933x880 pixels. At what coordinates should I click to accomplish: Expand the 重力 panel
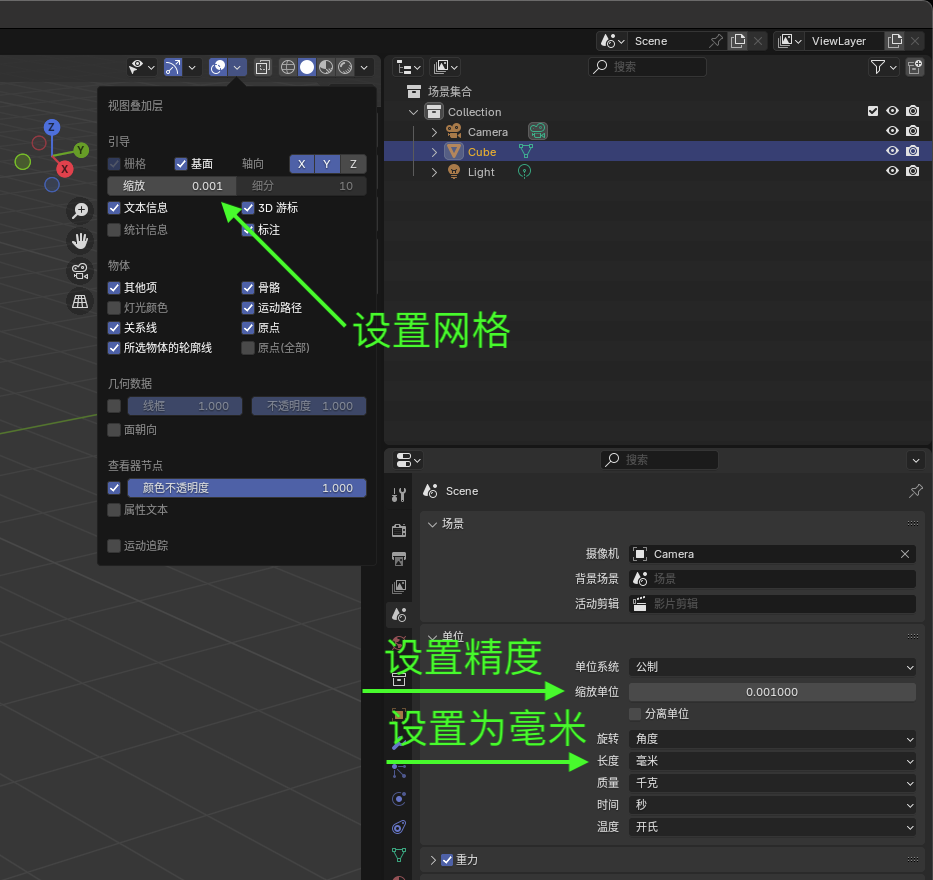click(433, 860)
